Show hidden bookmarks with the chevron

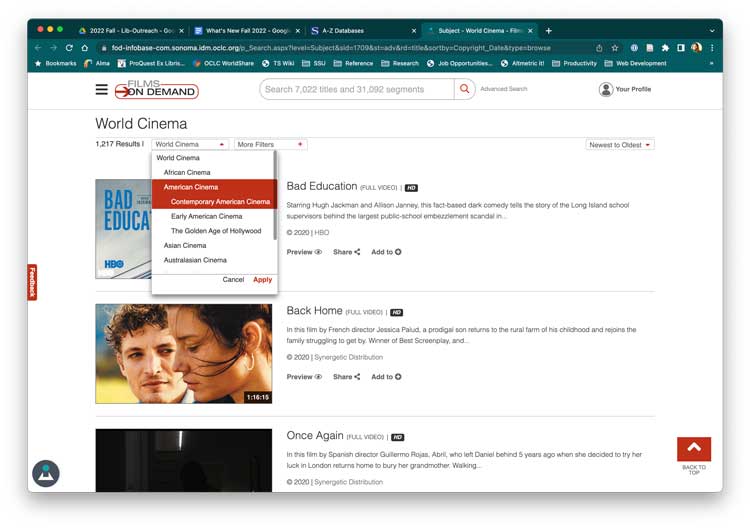(x=712, y=63)
